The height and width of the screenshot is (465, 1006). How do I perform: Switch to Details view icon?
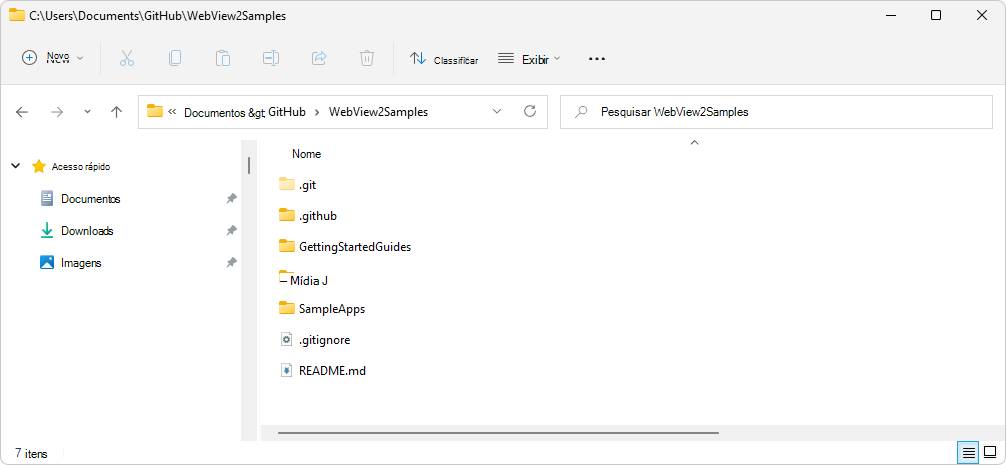pos(968,453)
